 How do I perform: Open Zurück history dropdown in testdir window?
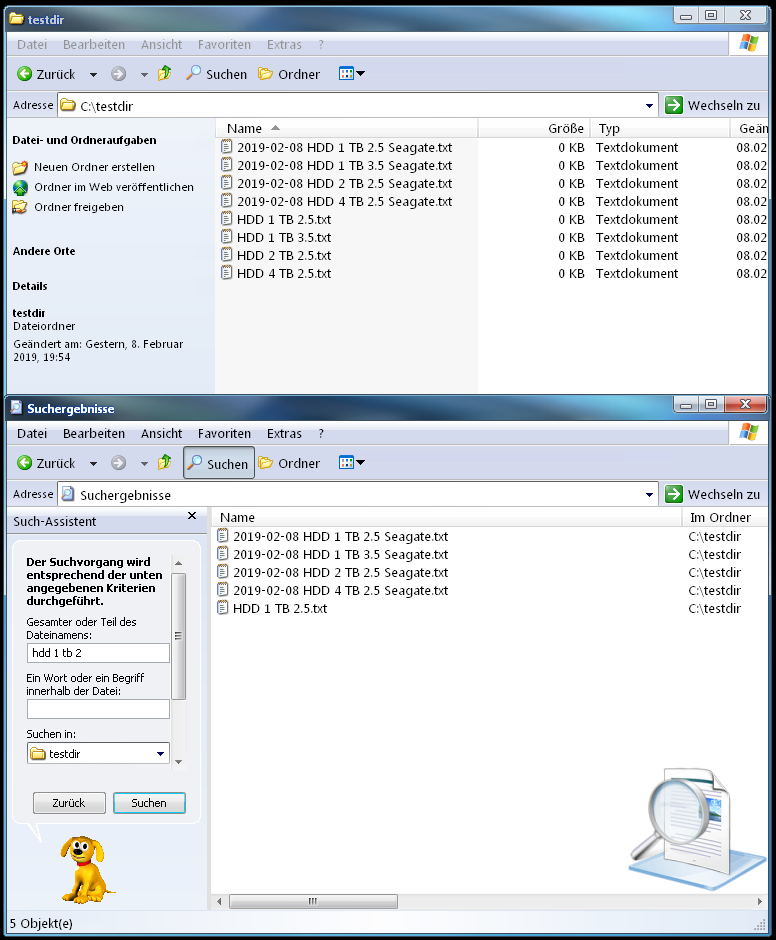point(94,74)
